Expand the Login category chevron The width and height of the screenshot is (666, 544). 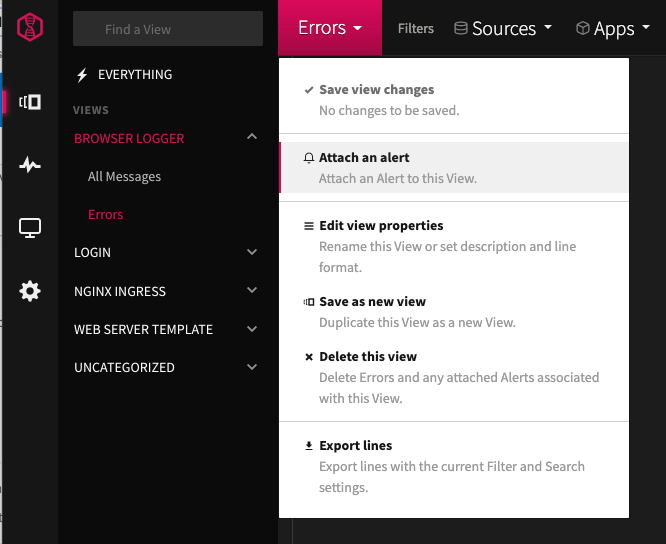[x=252, y=252]
